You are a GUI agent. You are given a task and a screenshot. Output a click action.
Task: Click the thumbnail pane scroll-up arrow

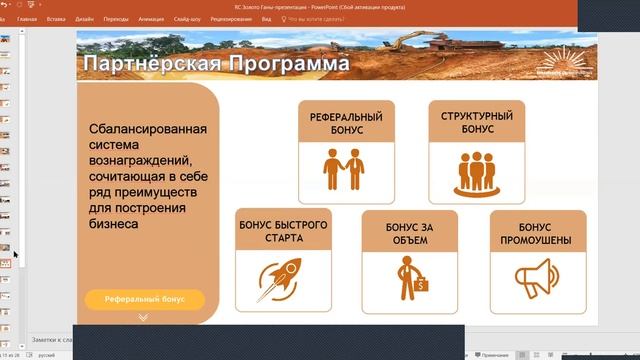[x=22, y=31]
